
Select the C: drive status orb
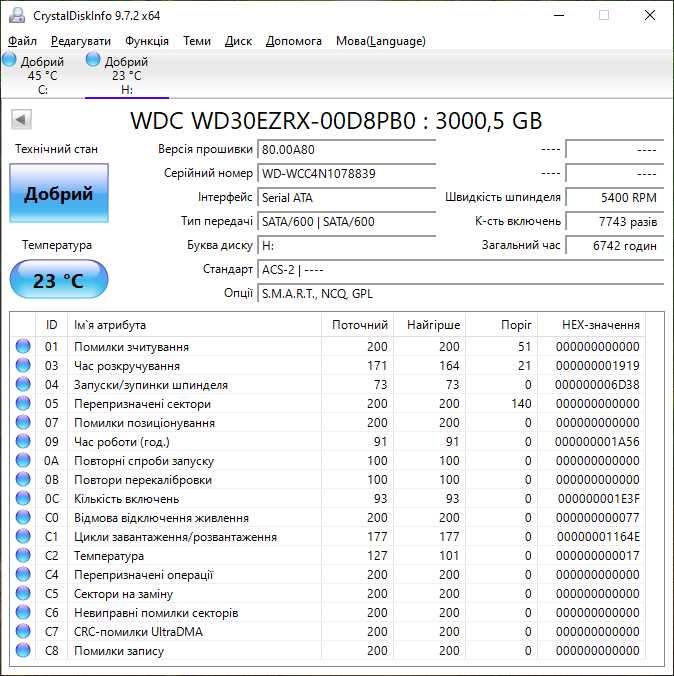9,59
